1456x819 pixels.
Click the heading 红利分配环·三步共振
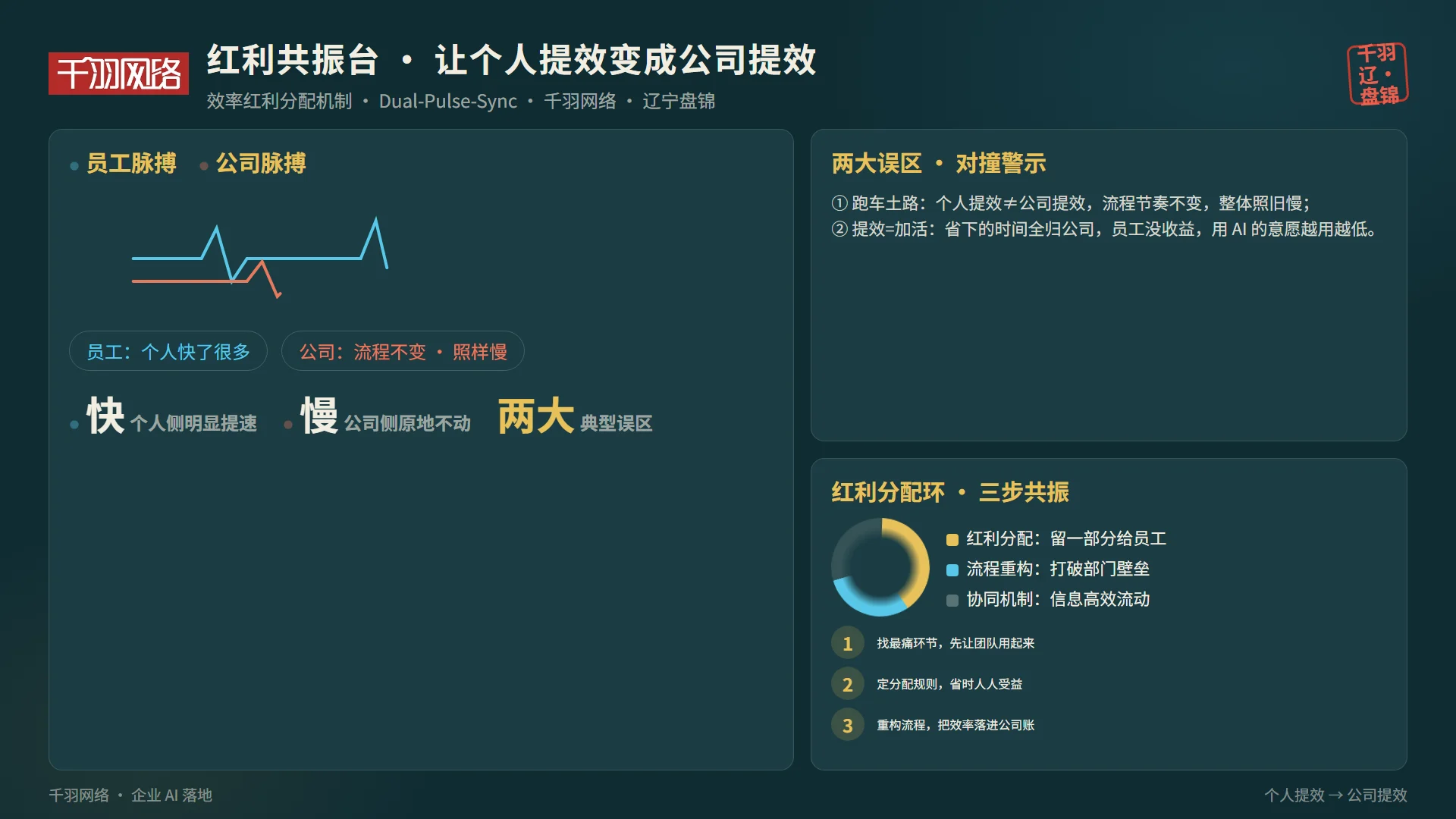[950, 492]
